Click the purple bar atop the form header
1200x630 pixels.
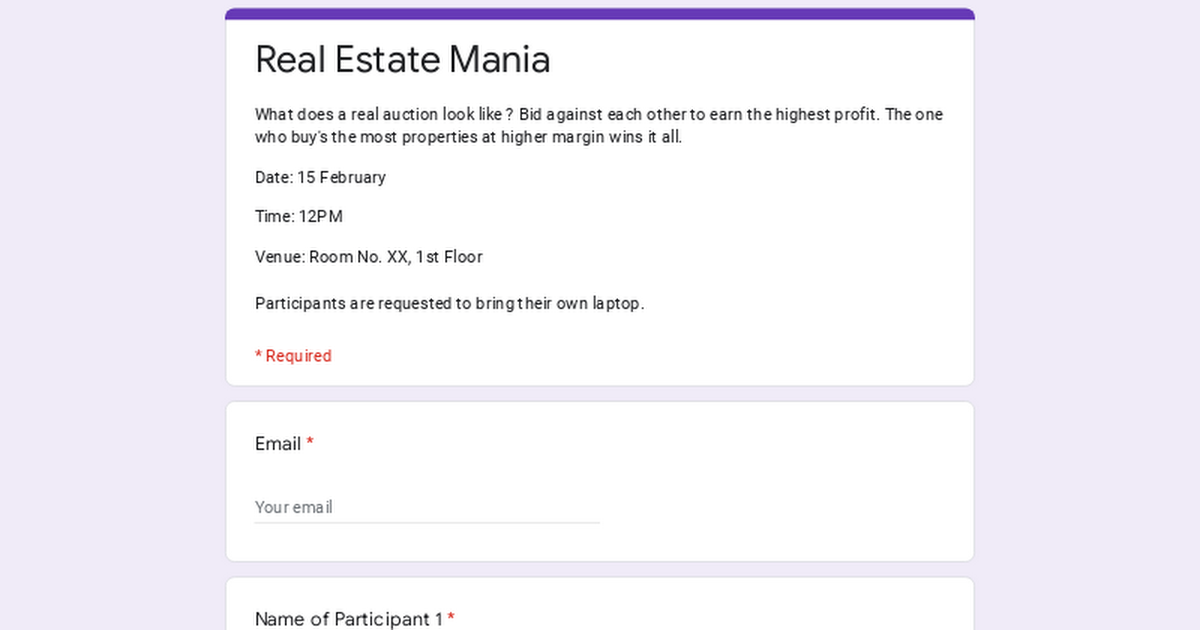point(600,14)
